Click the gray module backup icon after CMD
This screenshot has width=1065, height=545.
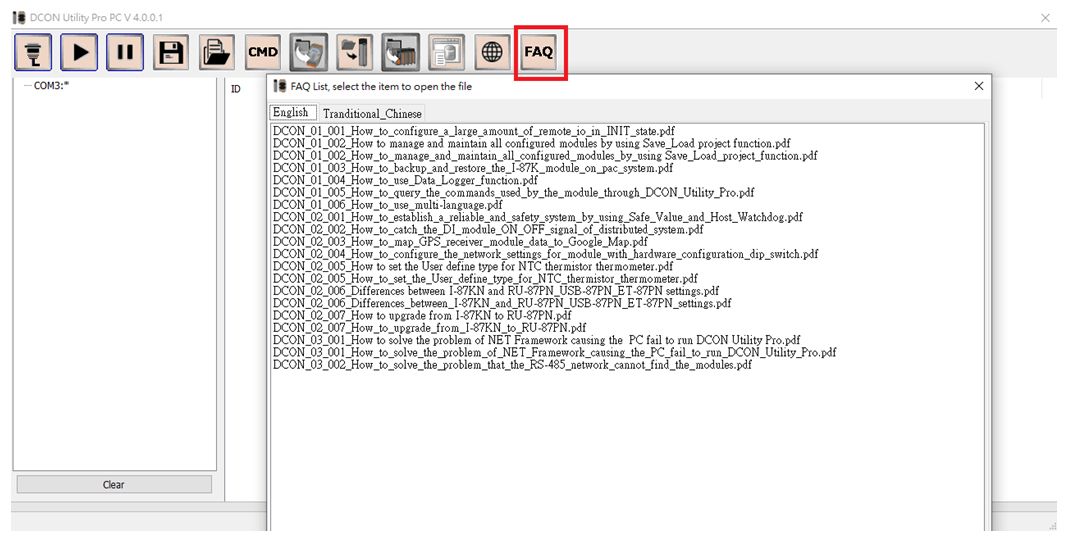click(x=309, y=52)
